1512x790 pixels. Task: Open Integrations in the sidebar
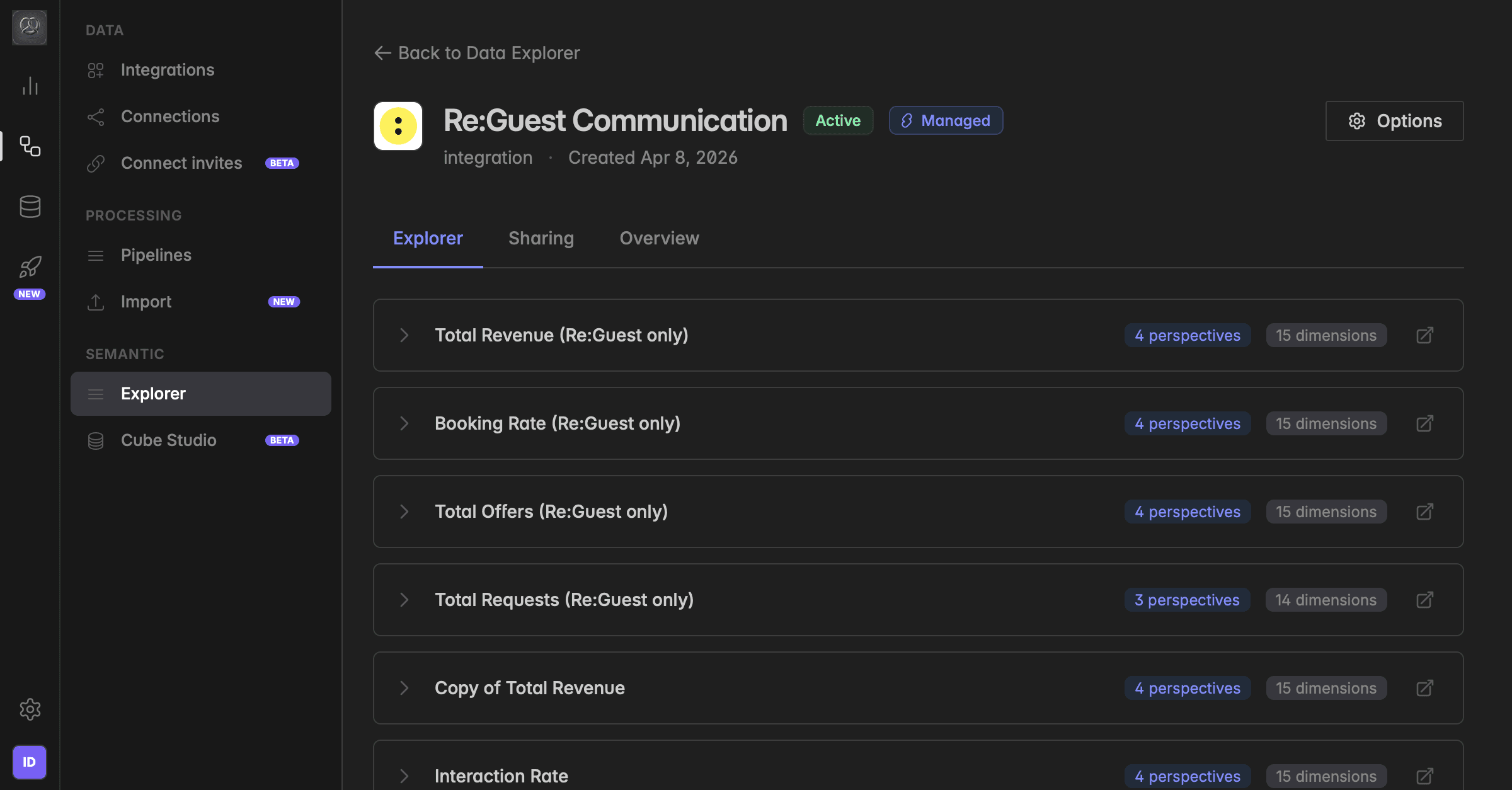click(201, 70)
